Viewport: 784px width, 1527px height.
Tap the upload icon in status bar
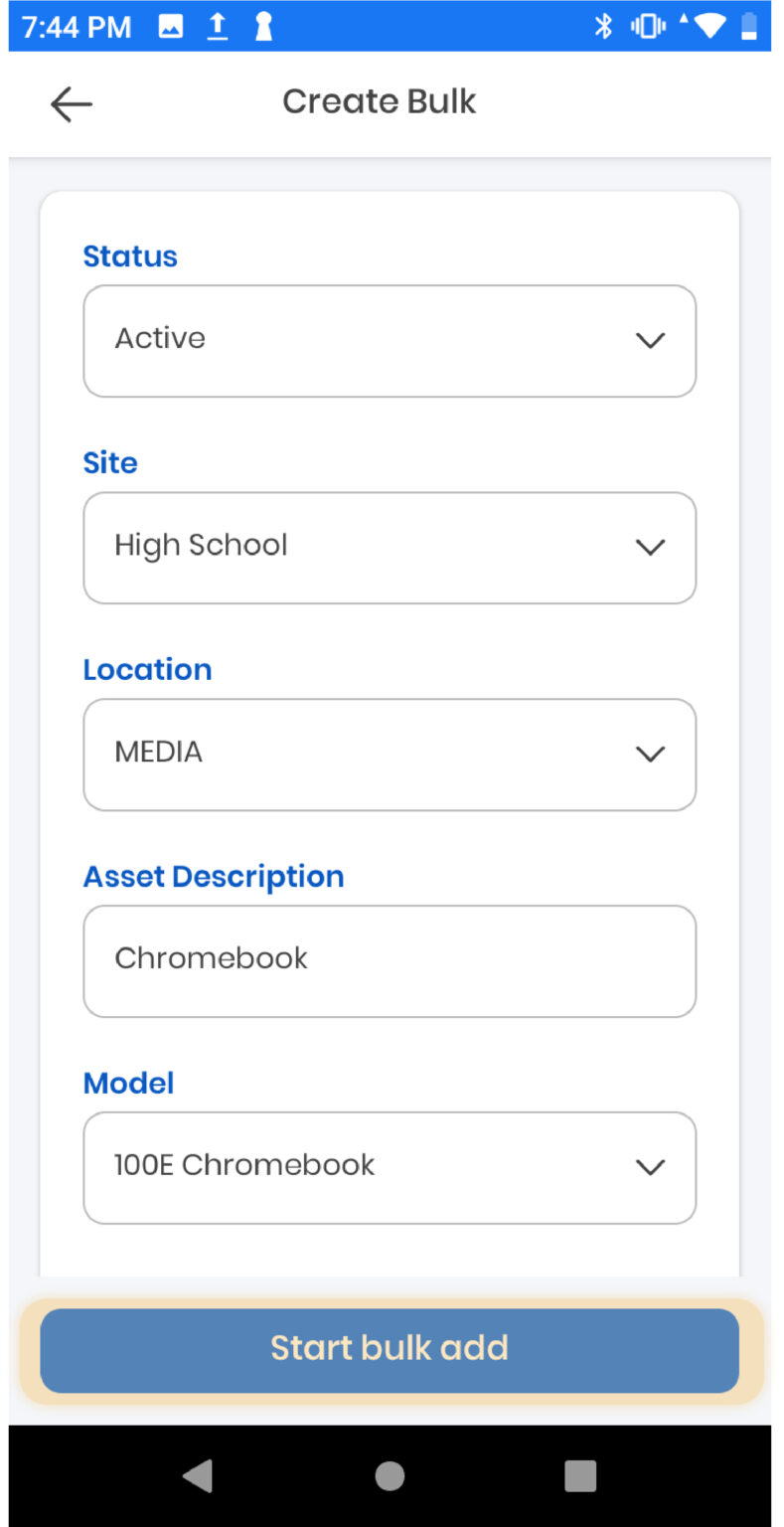click(x=217, y=27)
